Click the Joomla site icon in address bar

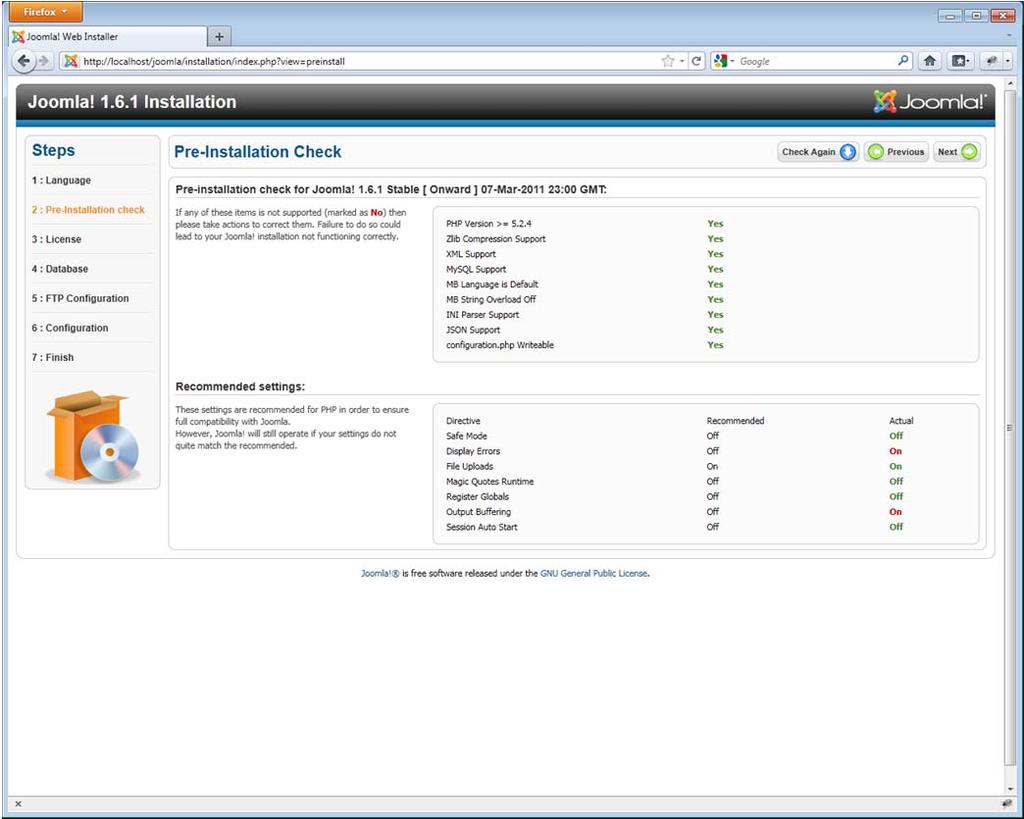pyautogui.click(x=71, y=61)
